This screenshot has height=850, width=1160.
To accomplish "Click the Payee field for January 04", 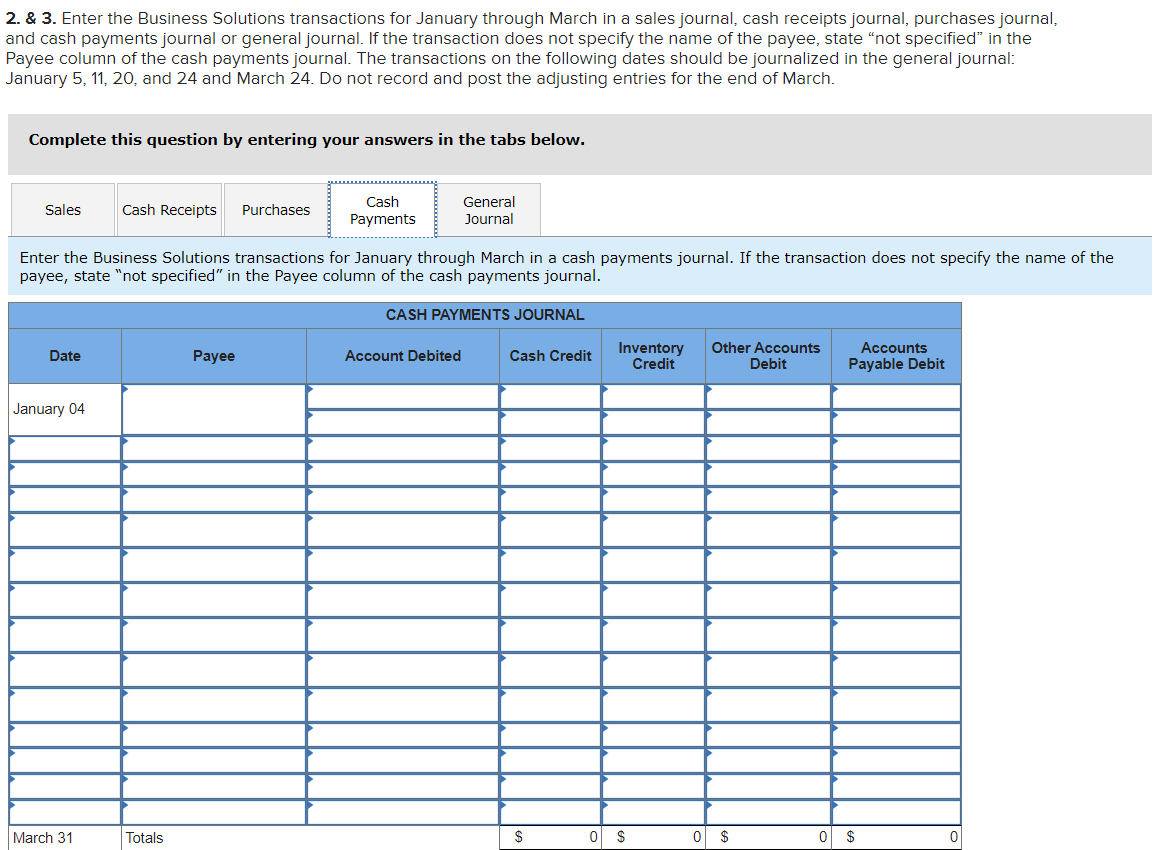I will click(214, 409).
